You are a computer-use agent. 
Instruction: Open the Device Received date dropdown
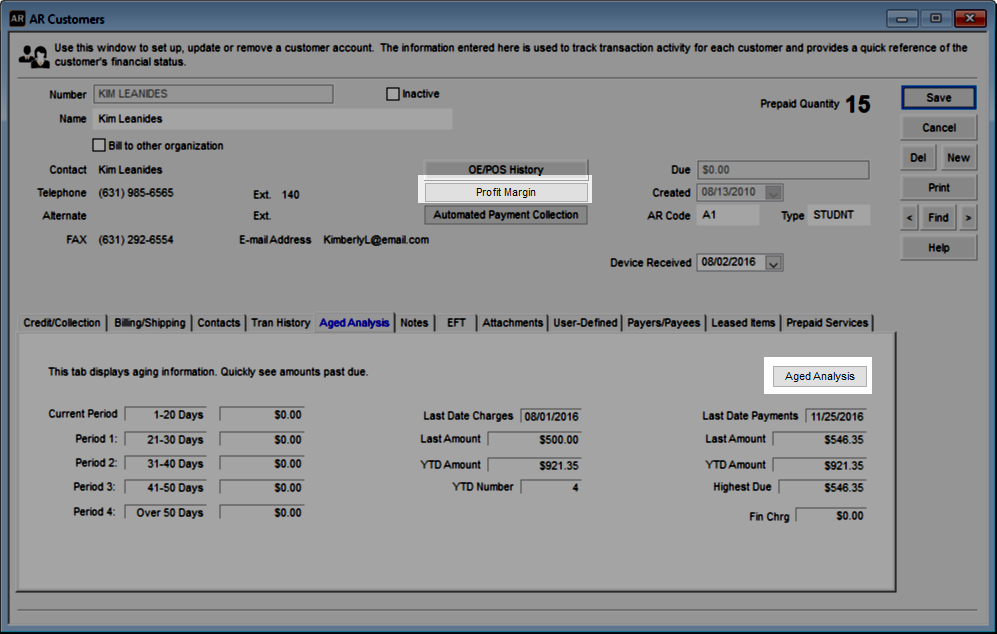pos(772,262)
